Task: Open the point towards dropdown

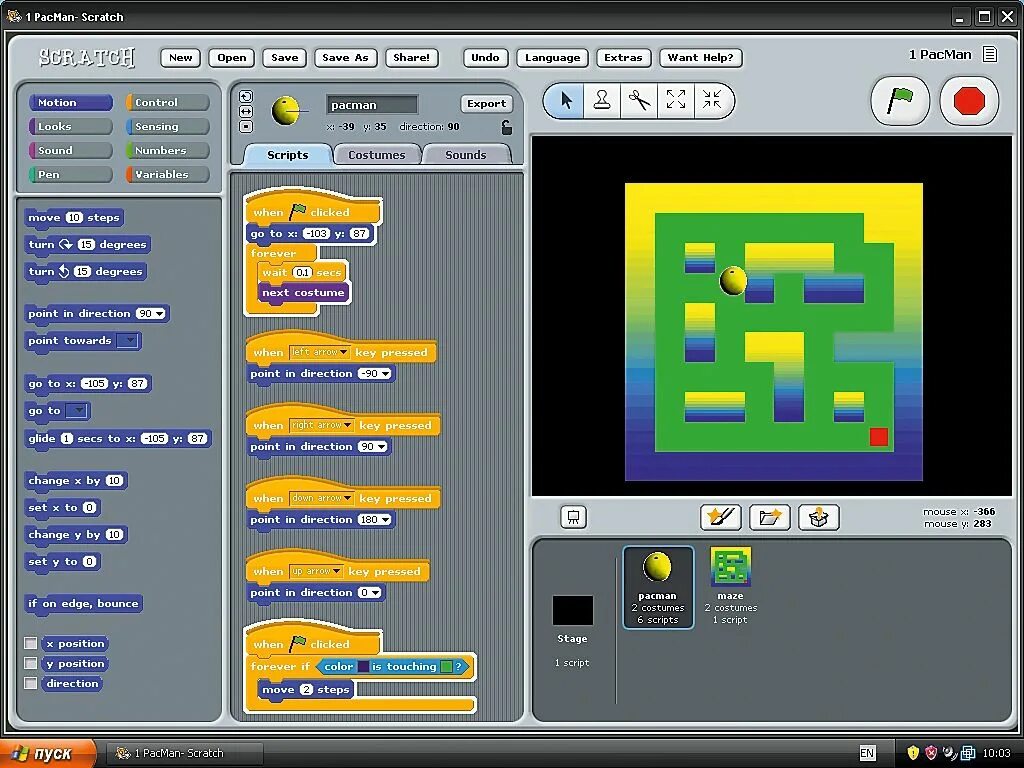Action: point(129,340)
